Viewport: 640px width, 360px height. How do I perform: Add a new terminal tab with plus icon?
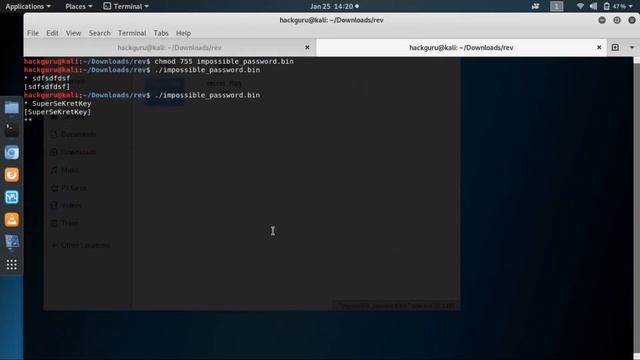[615, 47]
